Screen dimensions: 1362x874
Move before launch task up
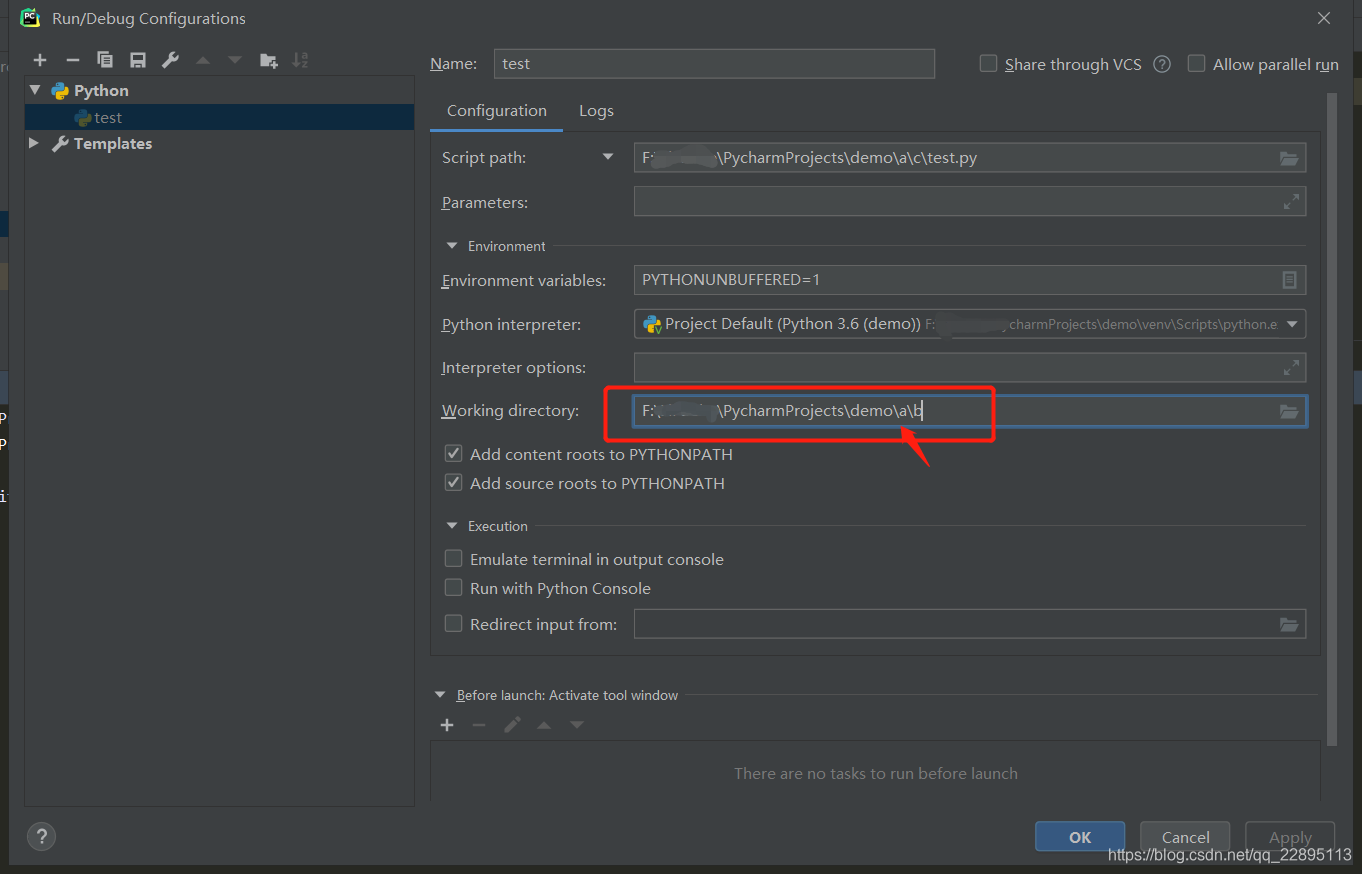coord(544,725)
